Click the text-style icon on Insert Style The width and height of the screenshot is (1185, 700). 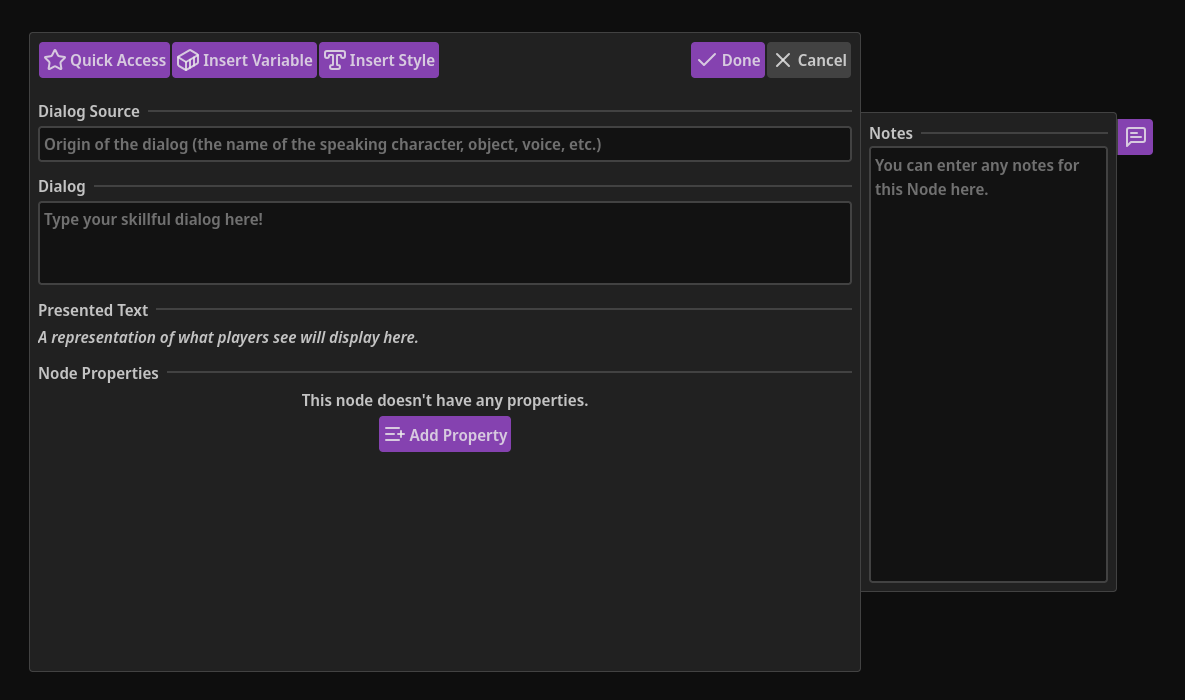click(334, 60)
